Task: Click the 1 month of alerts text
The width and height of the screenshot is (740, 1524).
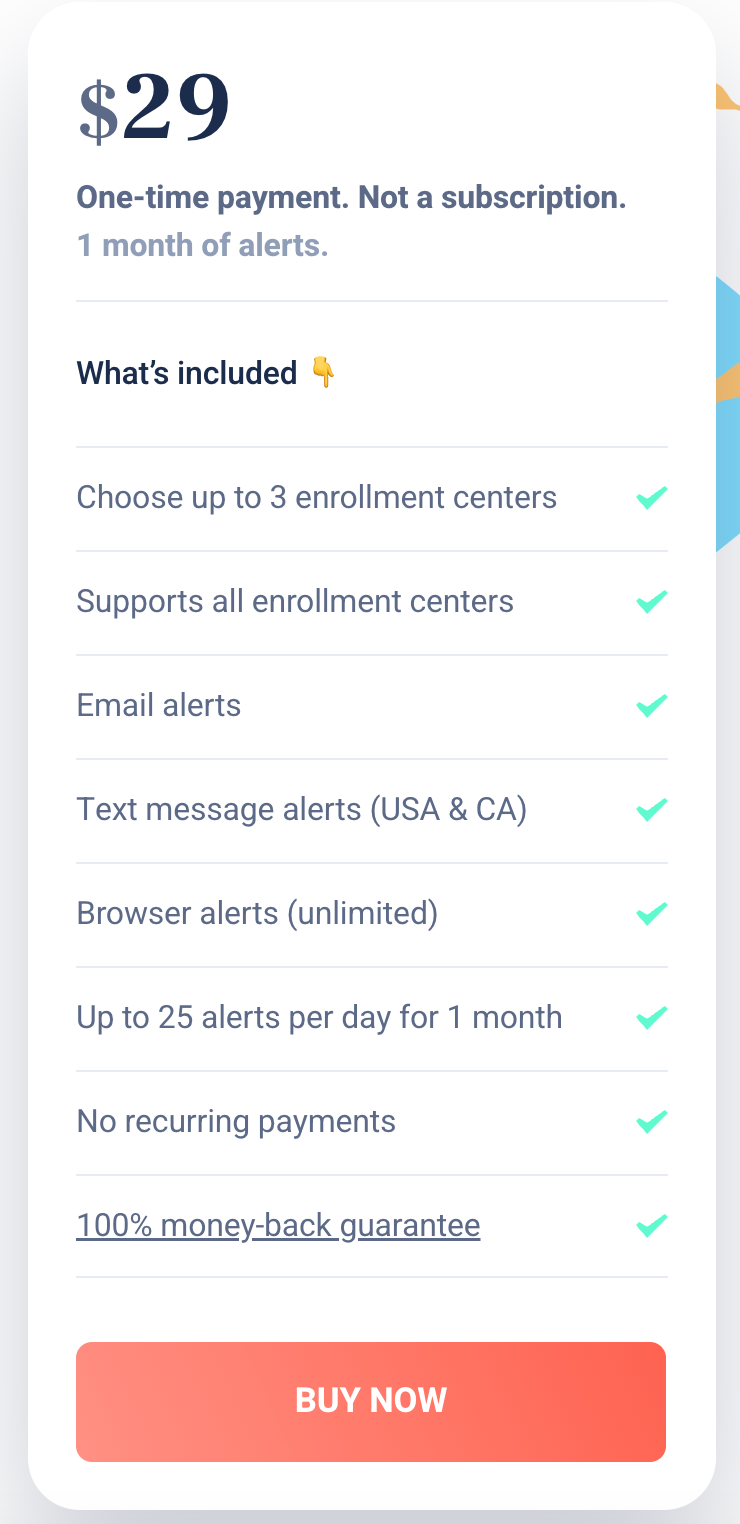Action: point(202,245)
